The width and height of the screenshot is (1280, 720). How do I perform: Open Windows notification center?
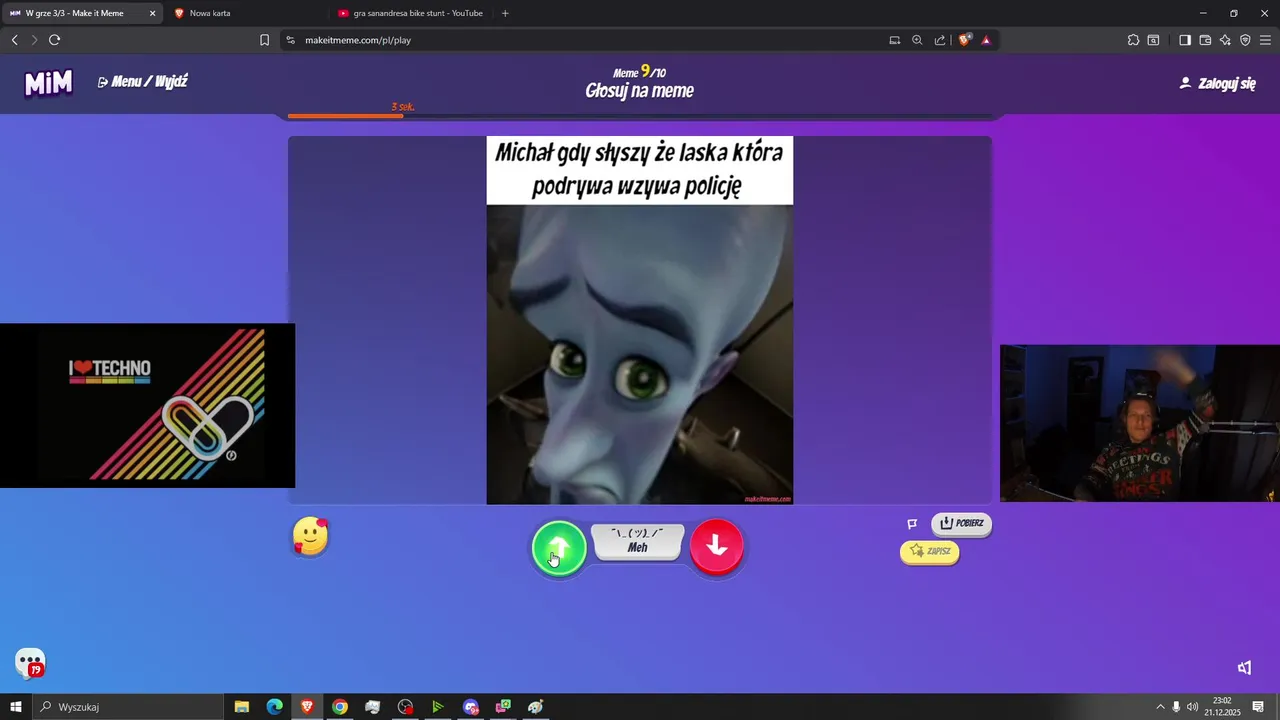coord(1258,707)
